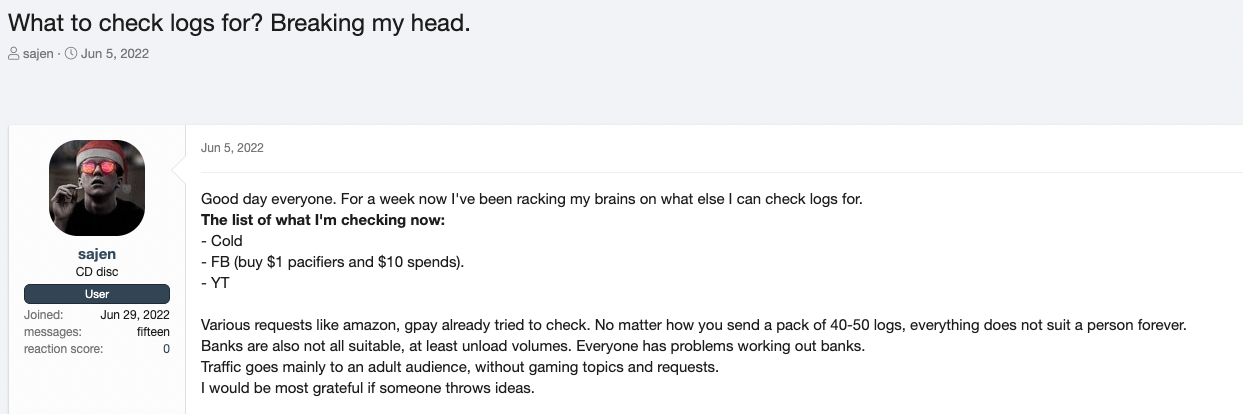
Task: Click the thread title What to check logs for
Action: [x=239, y=22]
